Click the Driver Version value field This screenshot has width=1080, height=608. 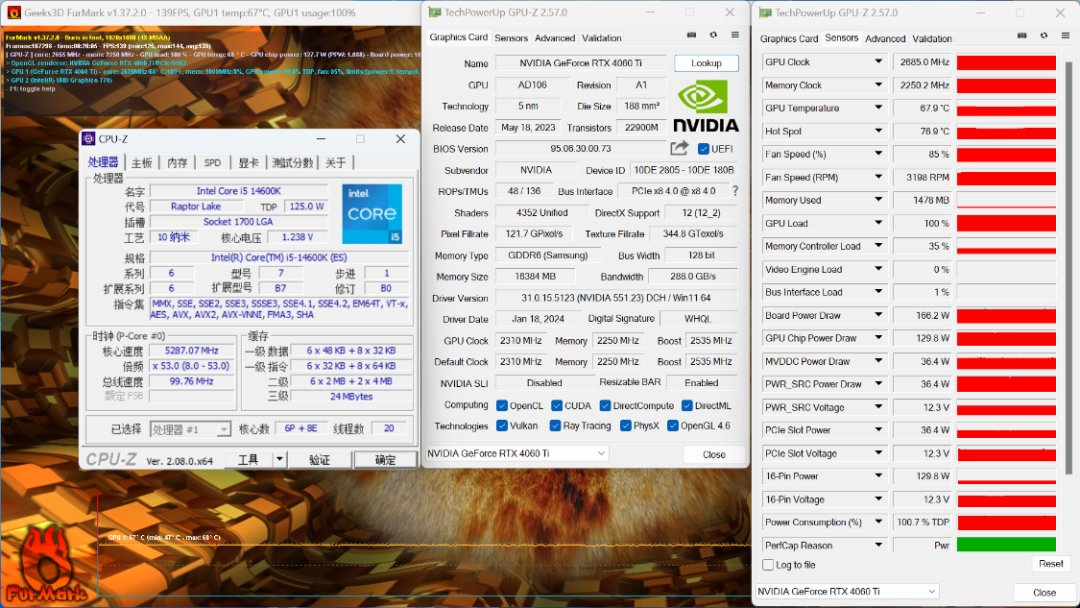click(616, 298)
